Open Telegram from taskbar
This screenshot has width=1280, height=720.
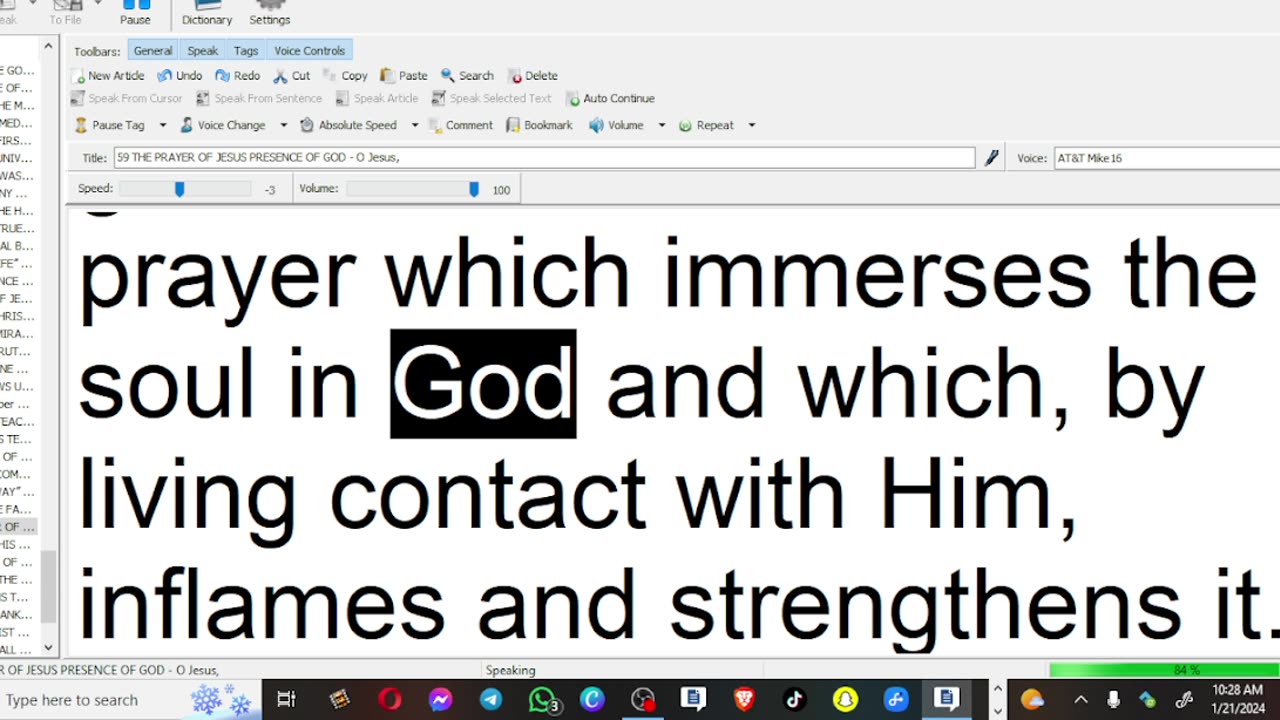pyautogui.click(x=491, y=700)
